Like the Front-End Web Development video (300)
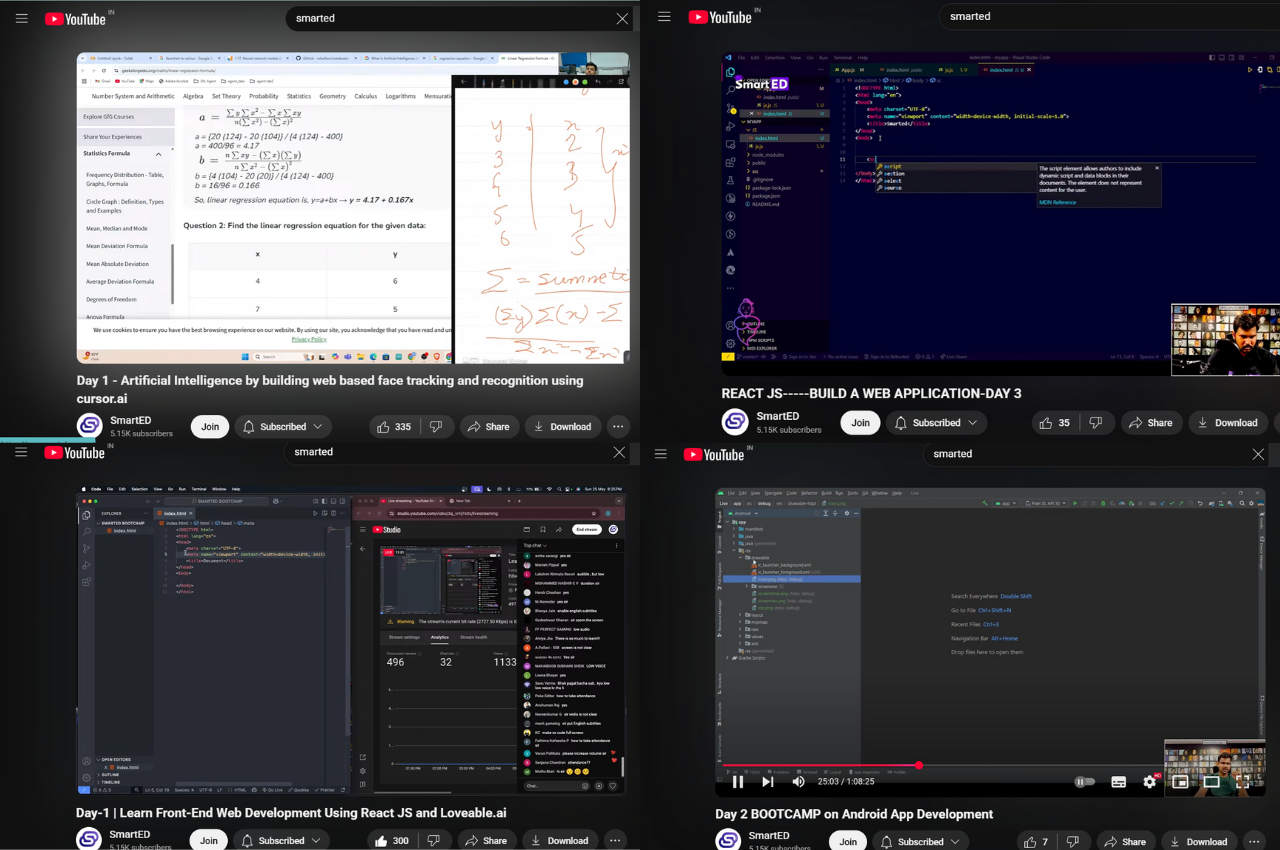The height and width of the screenshot is (850, 1280). click(x=392, y=841)
